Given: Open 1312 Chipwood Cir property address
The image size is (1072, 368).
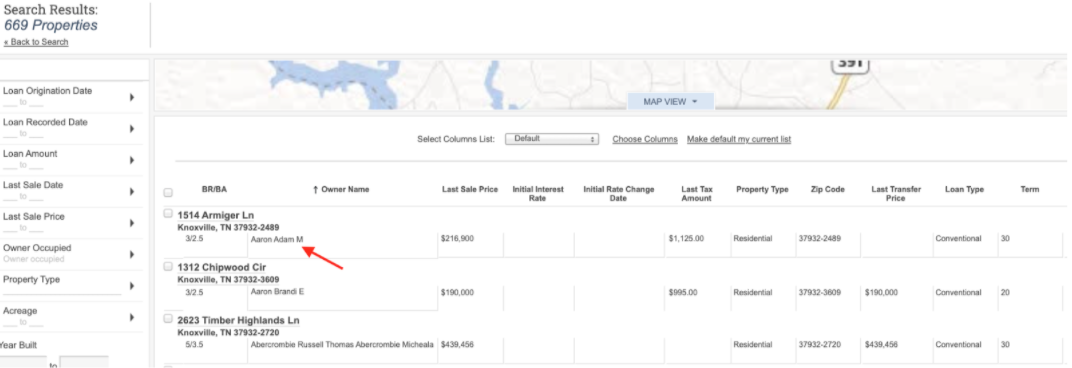Looking at the screenshot, I should click(222, 267).
